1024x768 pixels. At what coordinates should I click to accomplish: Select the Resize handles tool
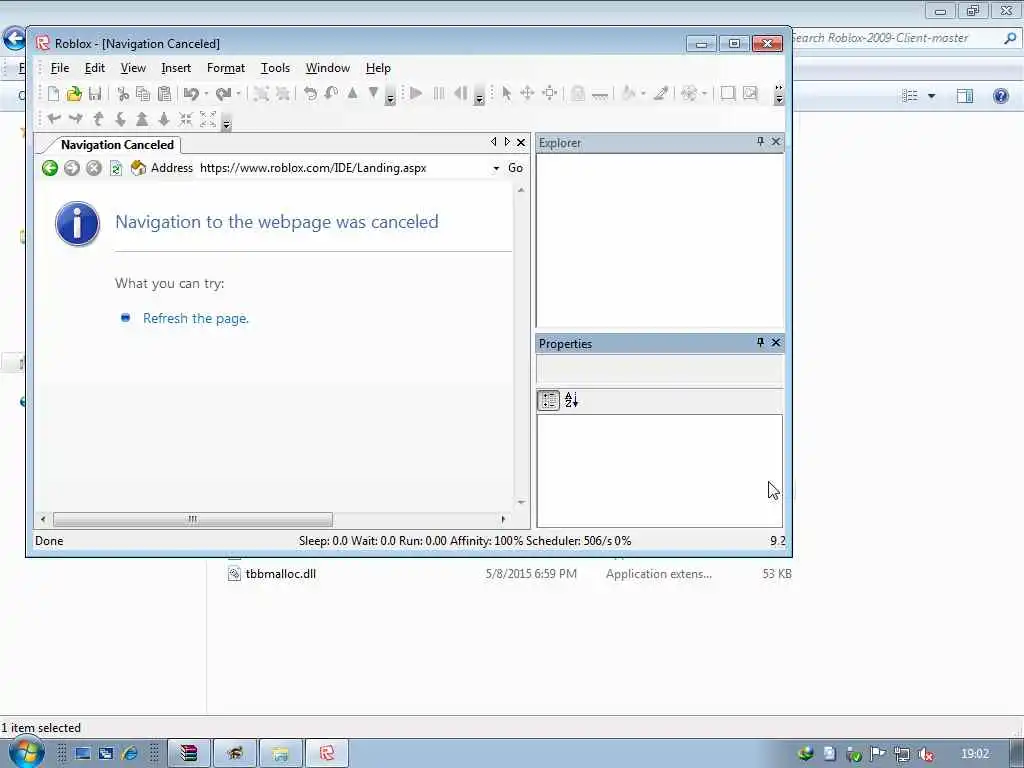pyautogui.click(x=550, y=93)
